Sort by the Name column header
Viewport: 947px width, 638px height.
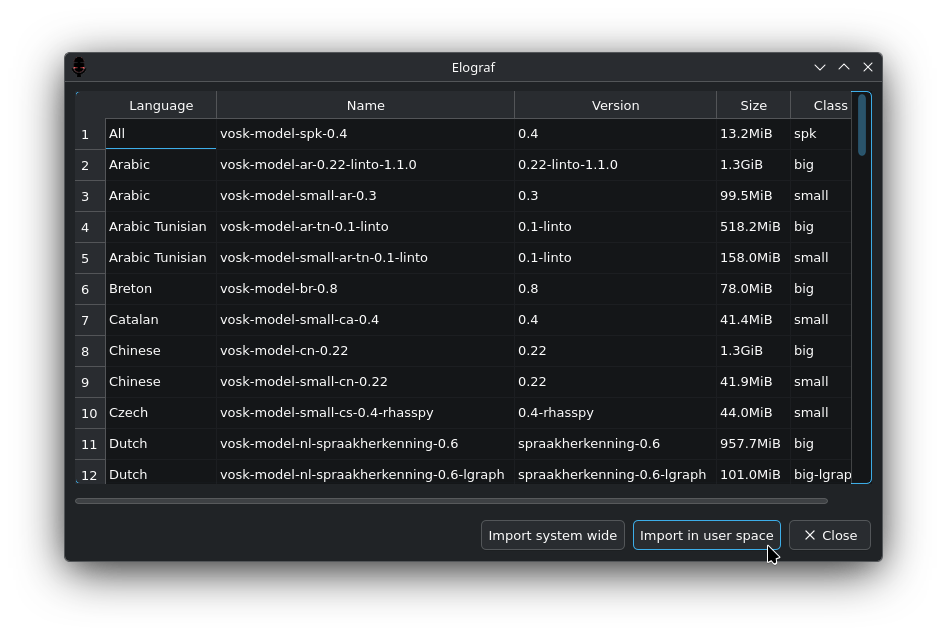pos(365,105)
